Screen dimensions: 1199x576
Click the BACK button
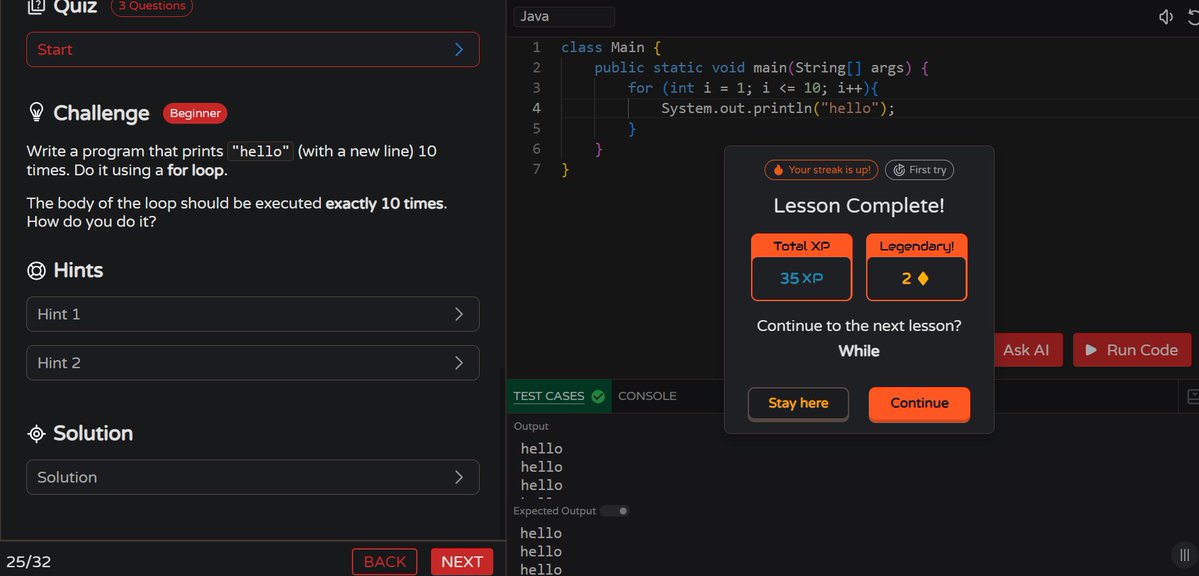coord(385,562)
